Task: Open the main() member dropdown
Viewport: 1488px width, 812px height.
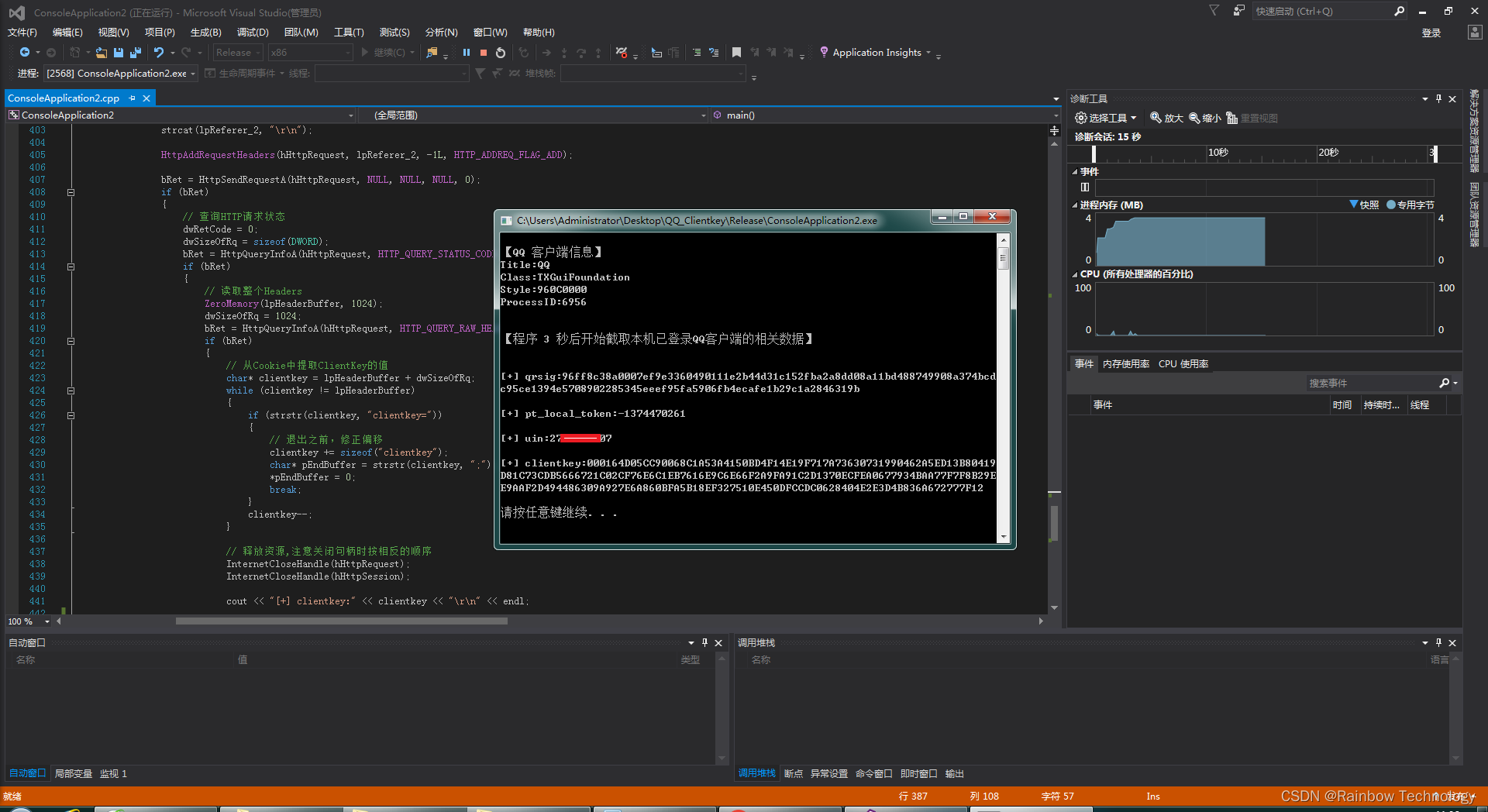Action: coord(885,115)
